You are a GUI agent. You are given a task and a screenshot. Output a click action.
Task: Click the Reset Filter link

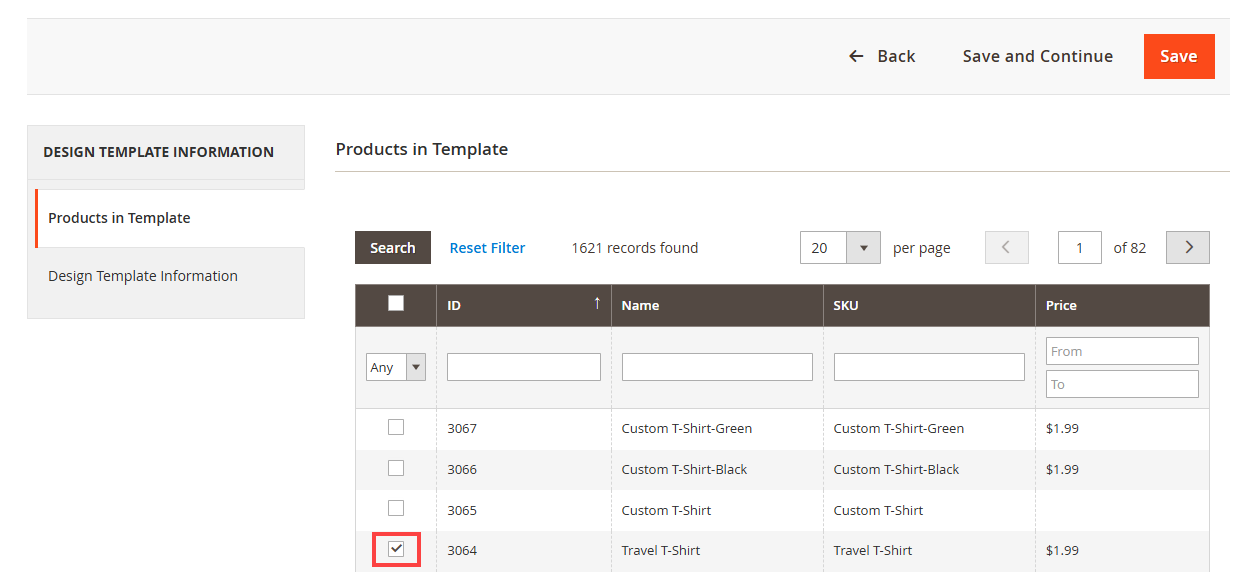click(487, 248)
